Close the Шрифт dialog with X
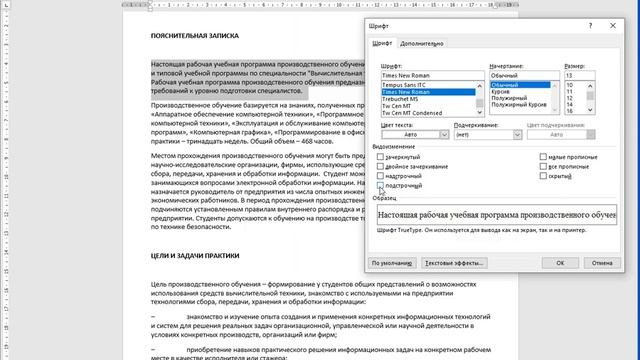 [613, 26]
